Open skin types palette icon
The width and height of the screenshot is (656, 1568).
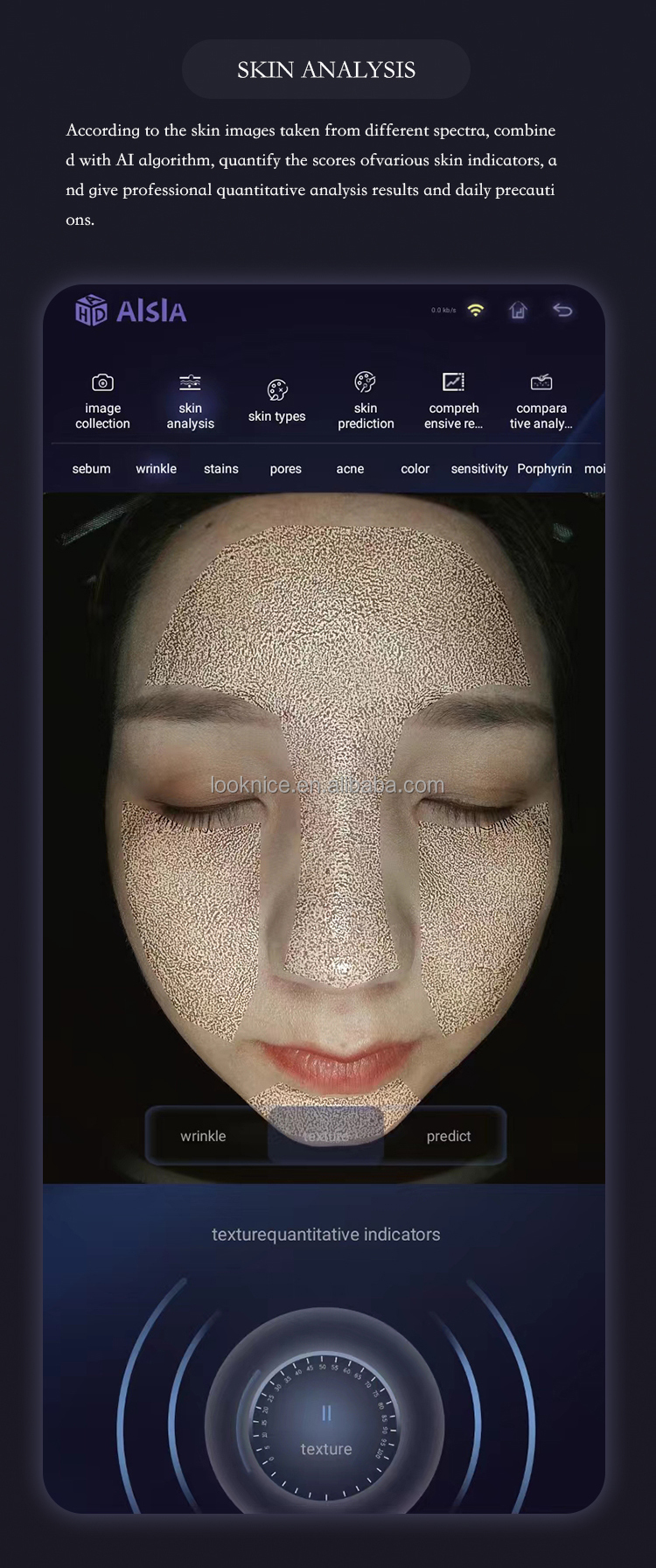(x=277, y=390)
